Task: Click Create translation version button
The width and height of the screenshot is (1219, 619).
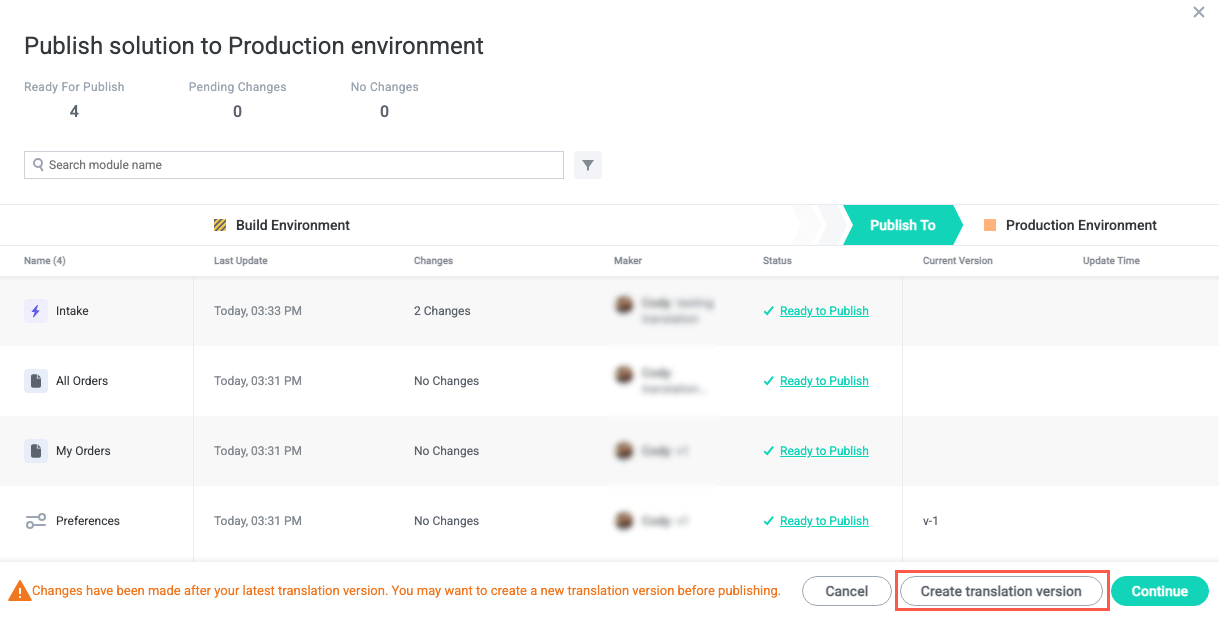Action: 1001,591
